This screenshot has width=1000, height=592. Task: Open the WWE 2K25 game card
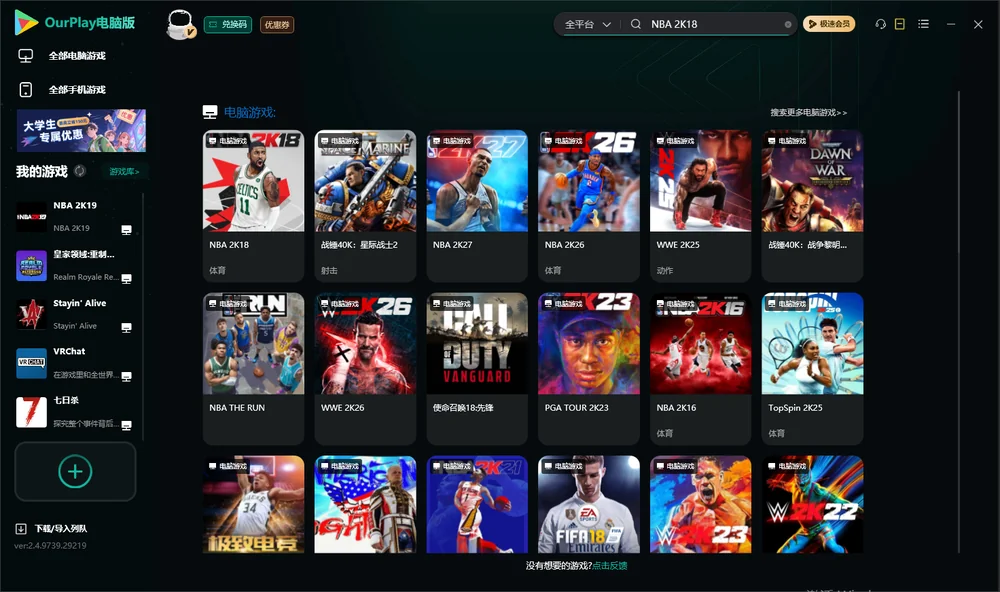700,206
